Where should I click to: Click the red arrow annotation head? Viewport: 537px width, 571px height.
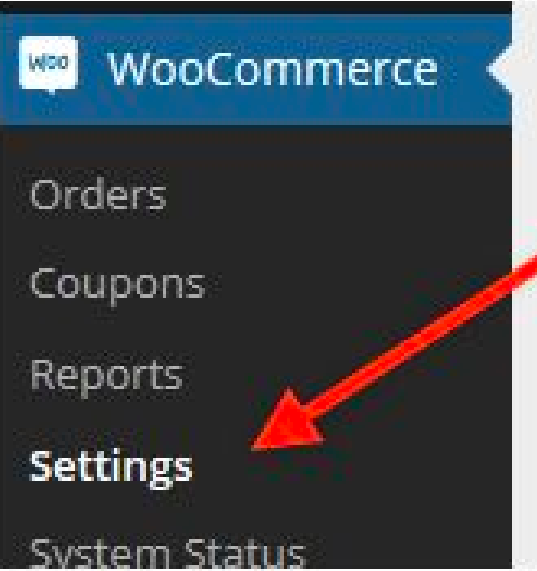288,422
